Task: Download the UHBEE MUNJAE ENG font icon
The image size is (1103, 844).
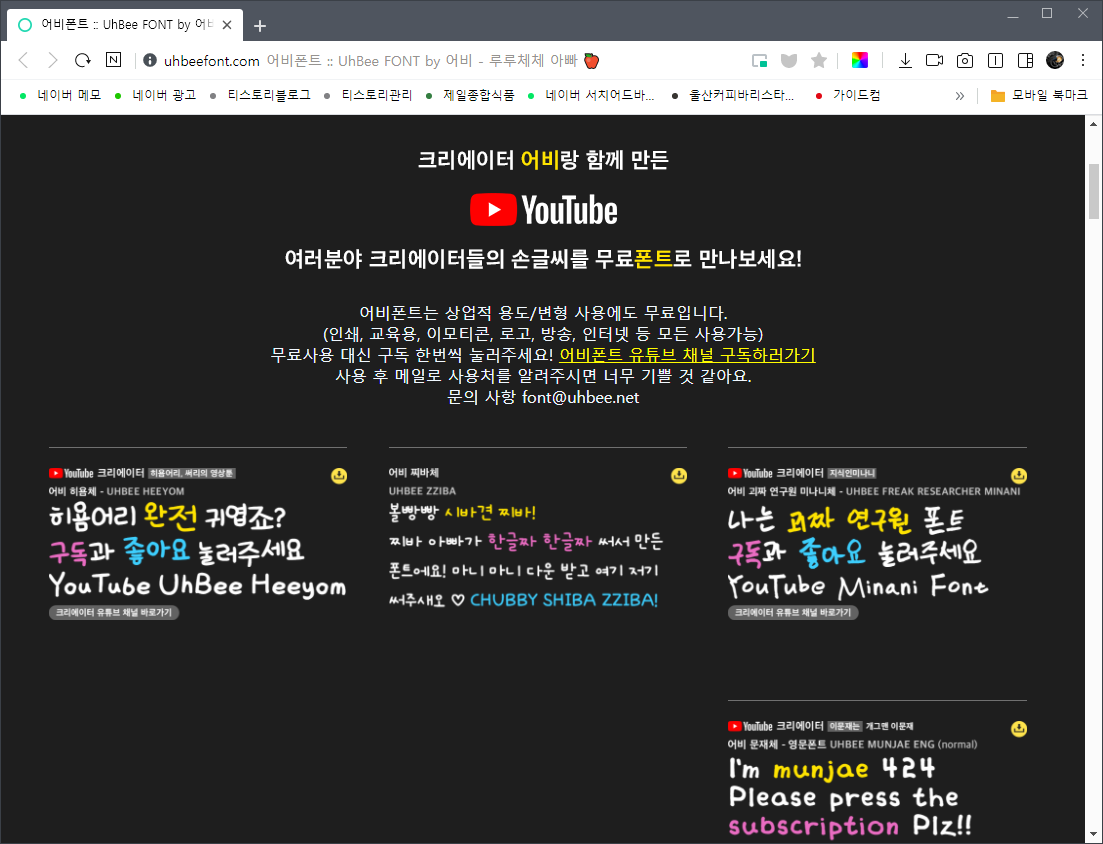Action: coord(1019,729)
